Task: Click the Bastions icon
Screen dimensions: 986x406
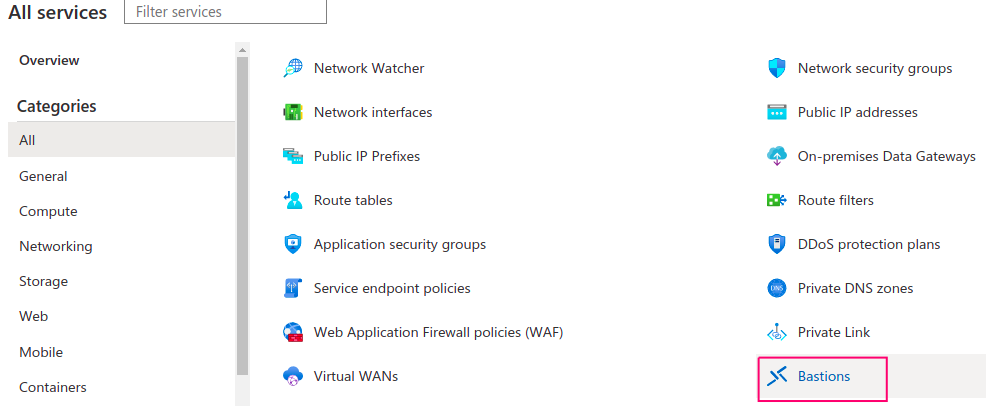Action: (777, 377)
